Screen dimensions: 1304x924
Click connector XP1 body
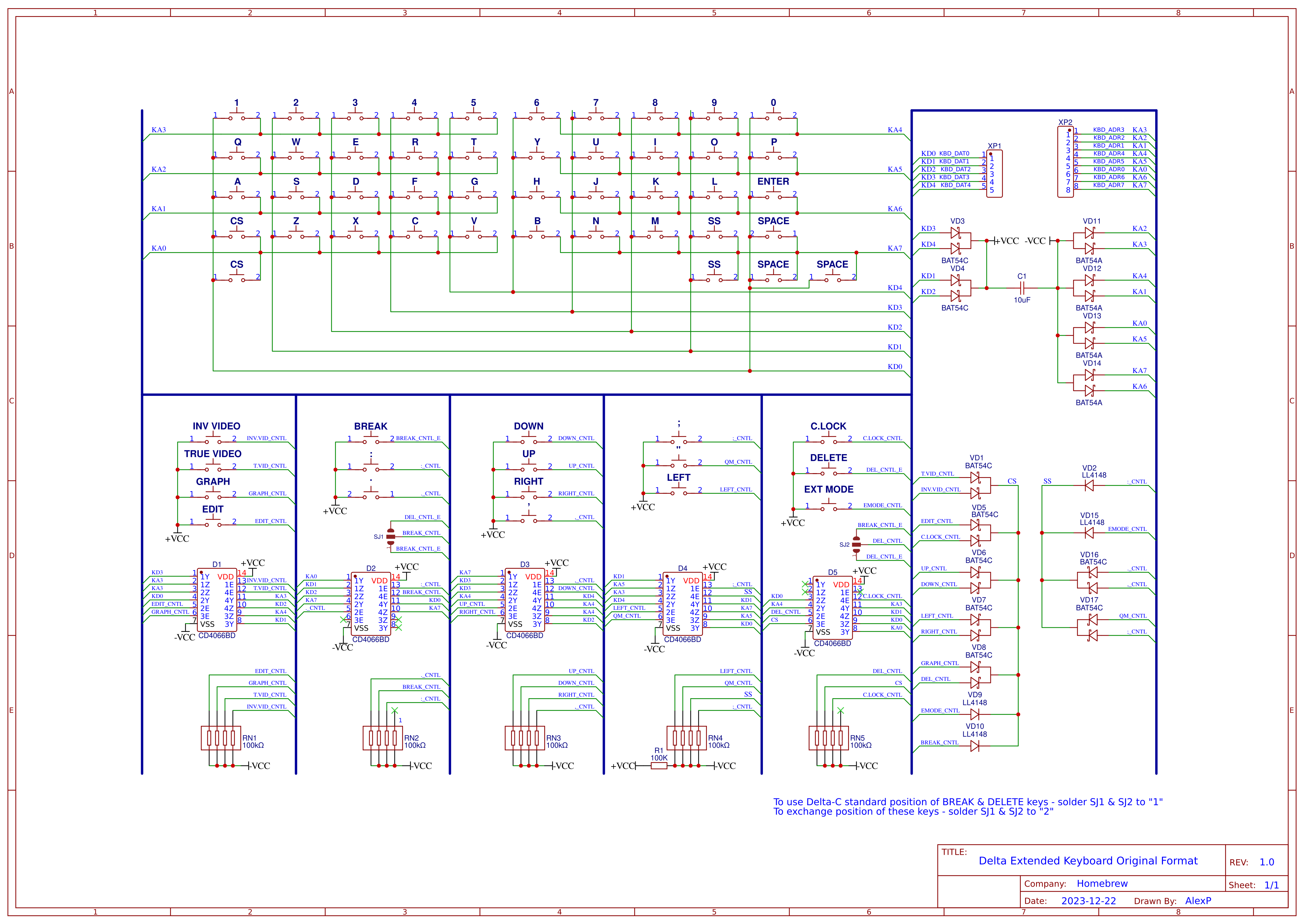(x=995, y=174)
